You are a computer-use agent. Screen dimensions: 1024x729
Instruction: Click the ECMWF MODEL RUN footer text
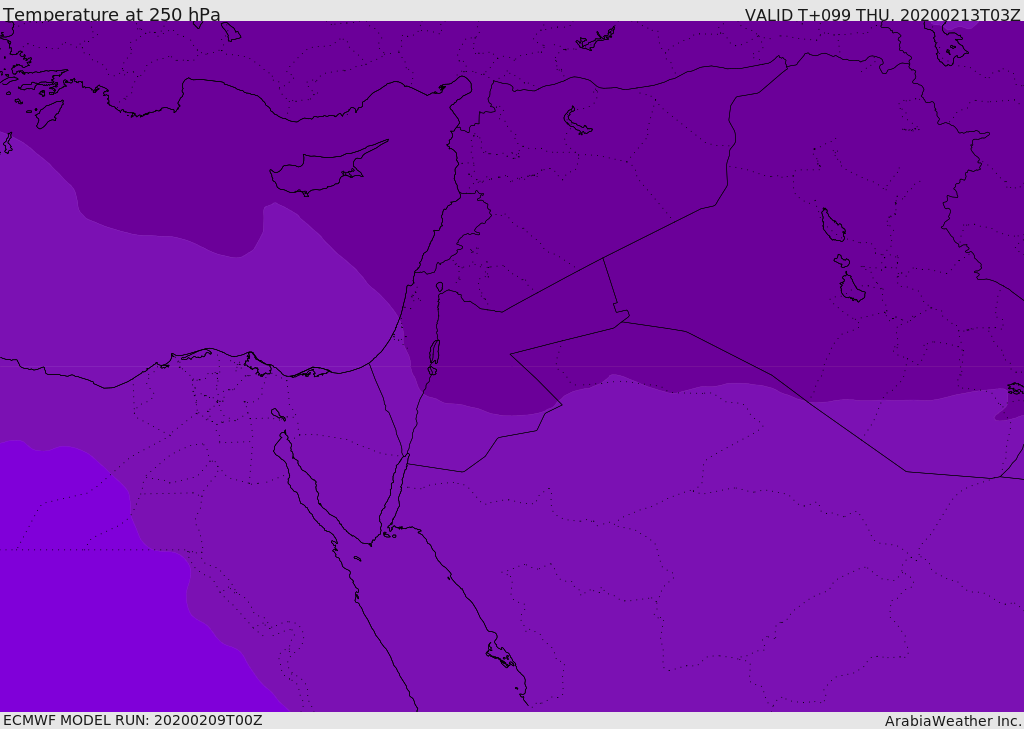[132, 720]
